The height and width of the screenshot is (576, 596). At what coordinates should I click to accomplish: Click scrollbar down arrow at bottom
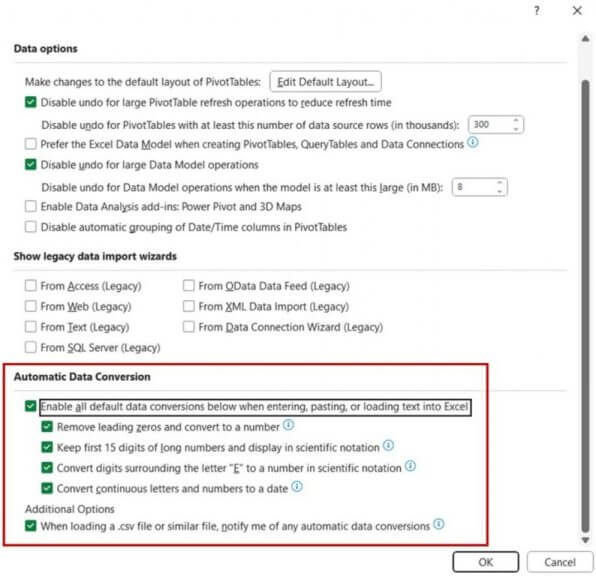pos(585,540)
